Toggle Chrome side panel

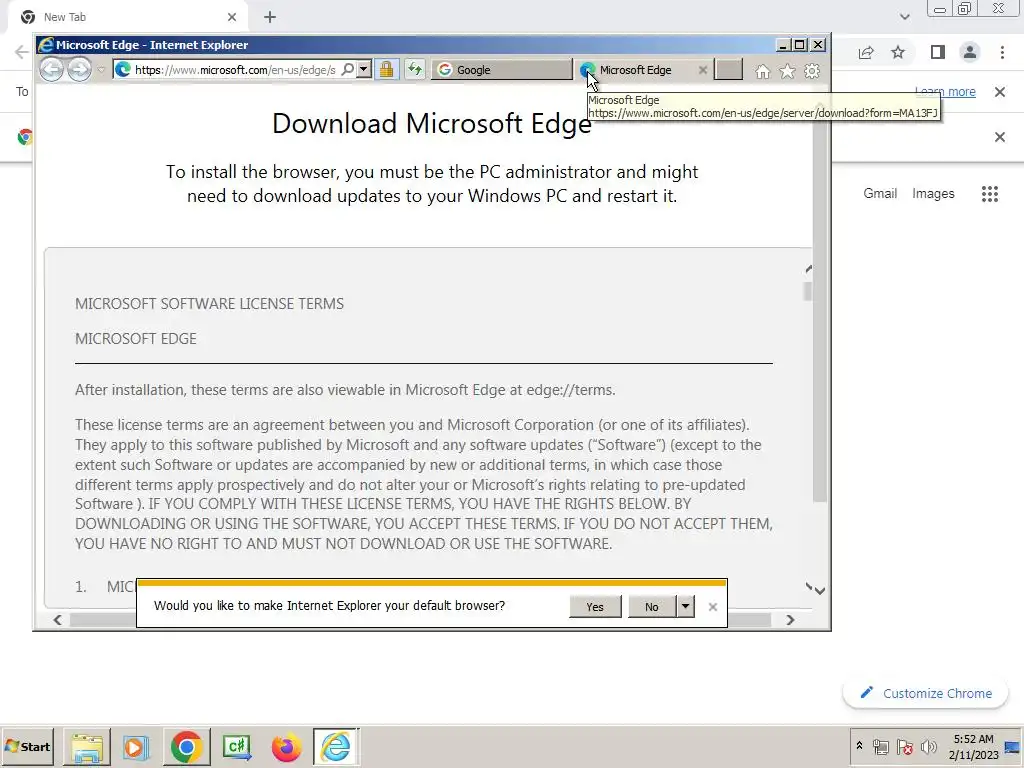coord(938,52)
